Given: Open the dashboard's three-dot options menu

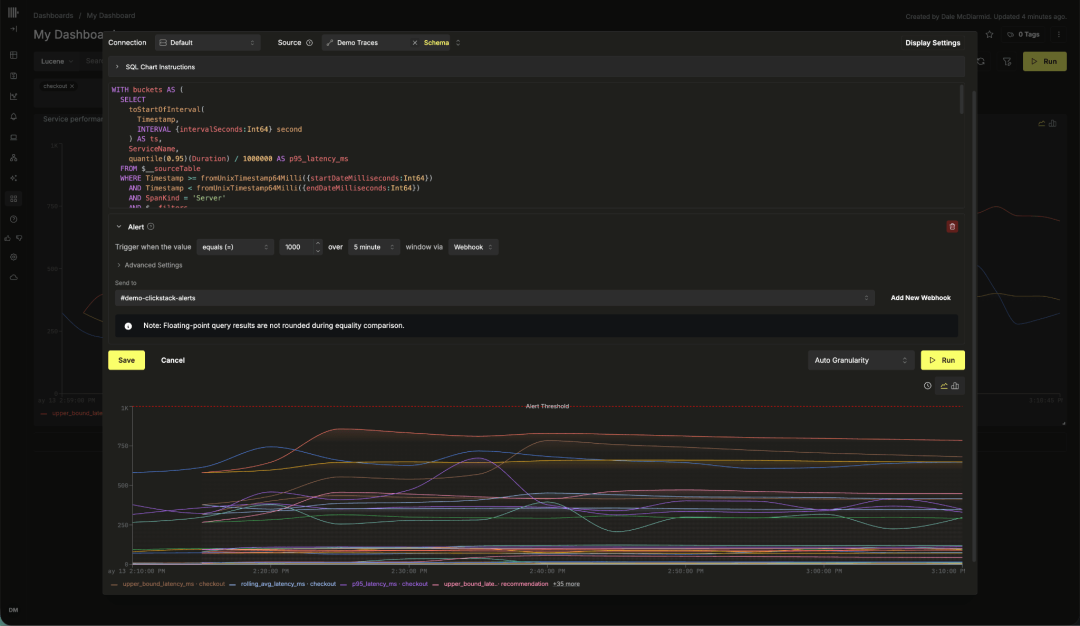Looking at the screenshot, I should point(1059,34).
